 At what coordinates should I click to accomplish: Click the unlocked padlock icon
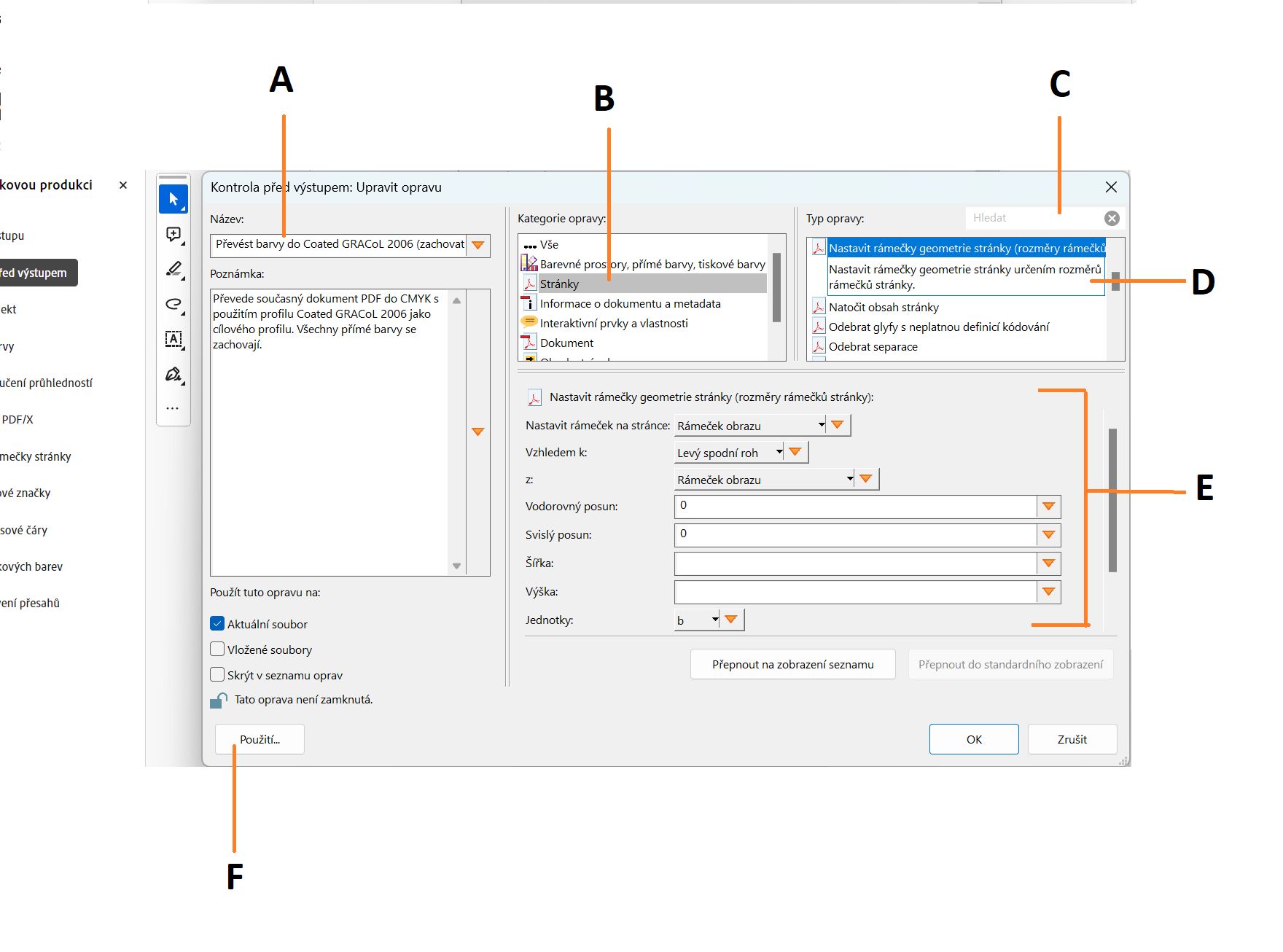(219, 701)
